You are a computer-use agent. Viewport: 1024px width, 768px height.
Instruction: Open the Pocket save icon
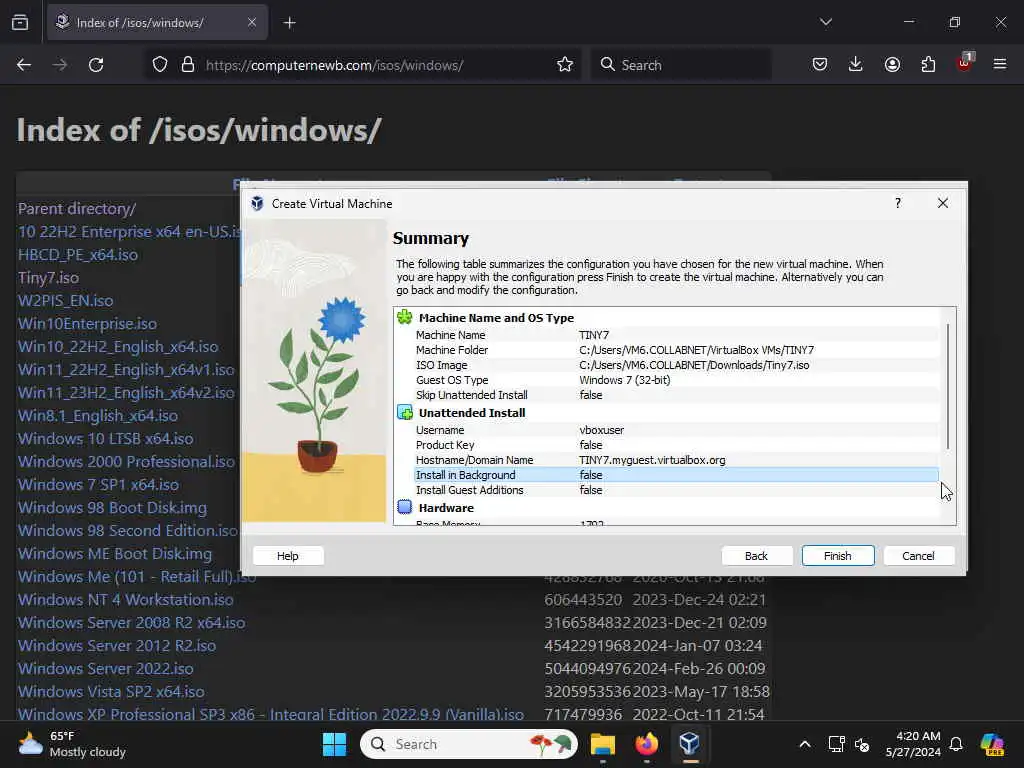click(820, 65)
